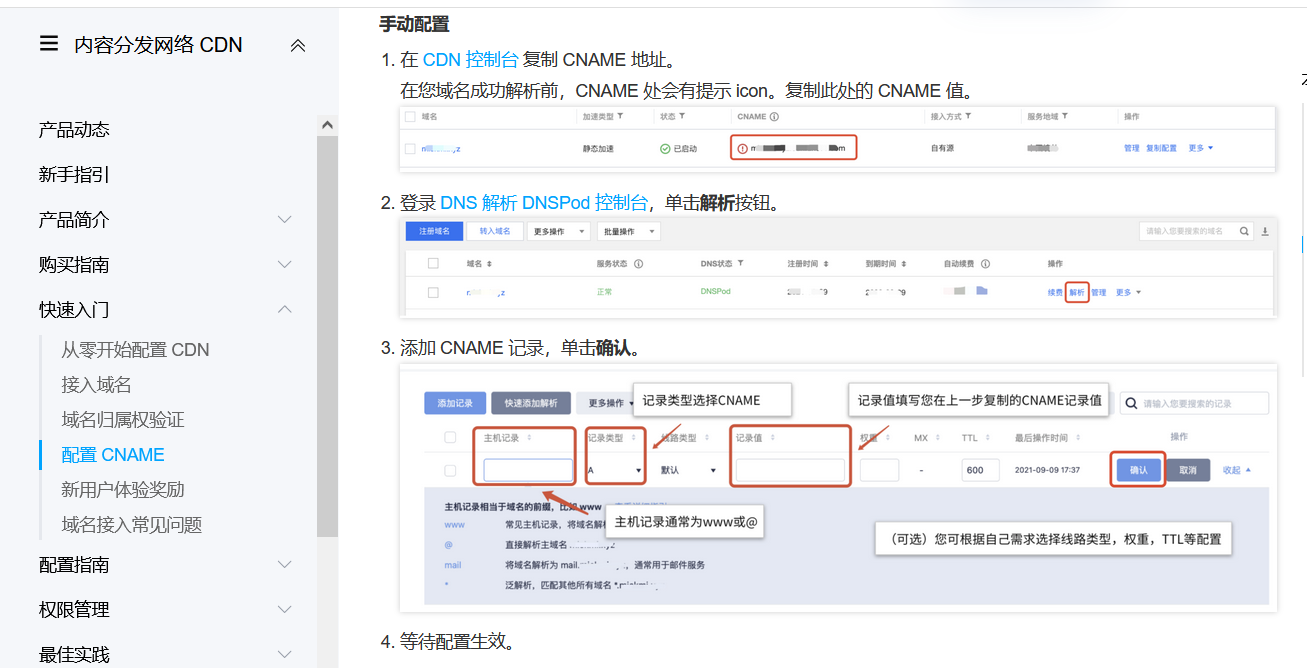Click the blue 确认 button in the record row
1307x668 pixels.
tap(1139, 470)
